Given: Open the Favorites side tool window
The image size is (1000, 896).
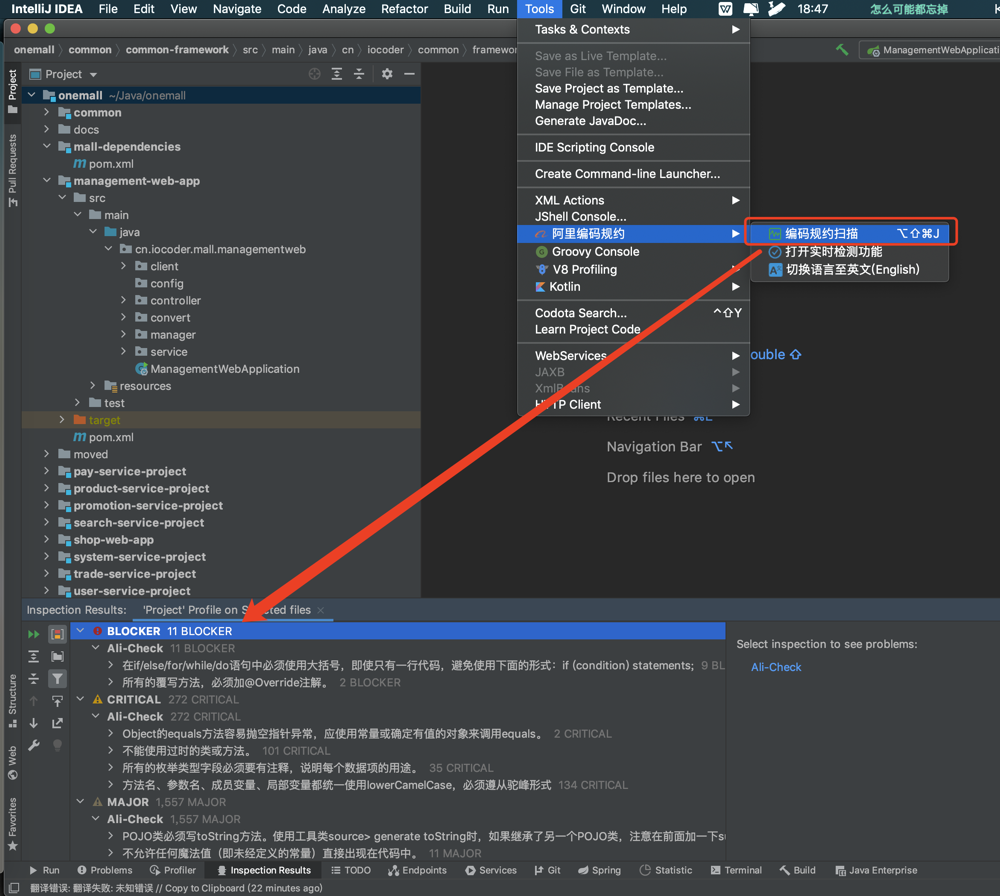Looking at the screenshot, I should tap(12, 824).
